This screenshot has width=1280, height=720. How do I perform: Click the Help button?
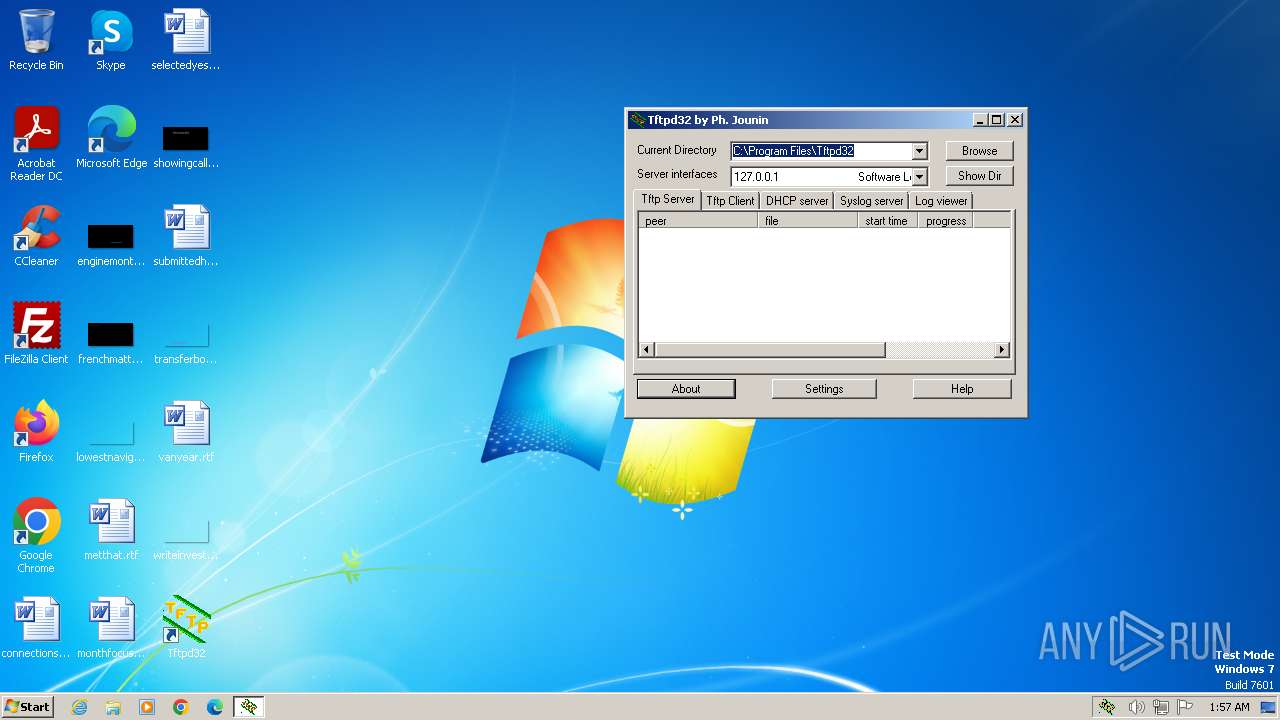tap(962, 389)
